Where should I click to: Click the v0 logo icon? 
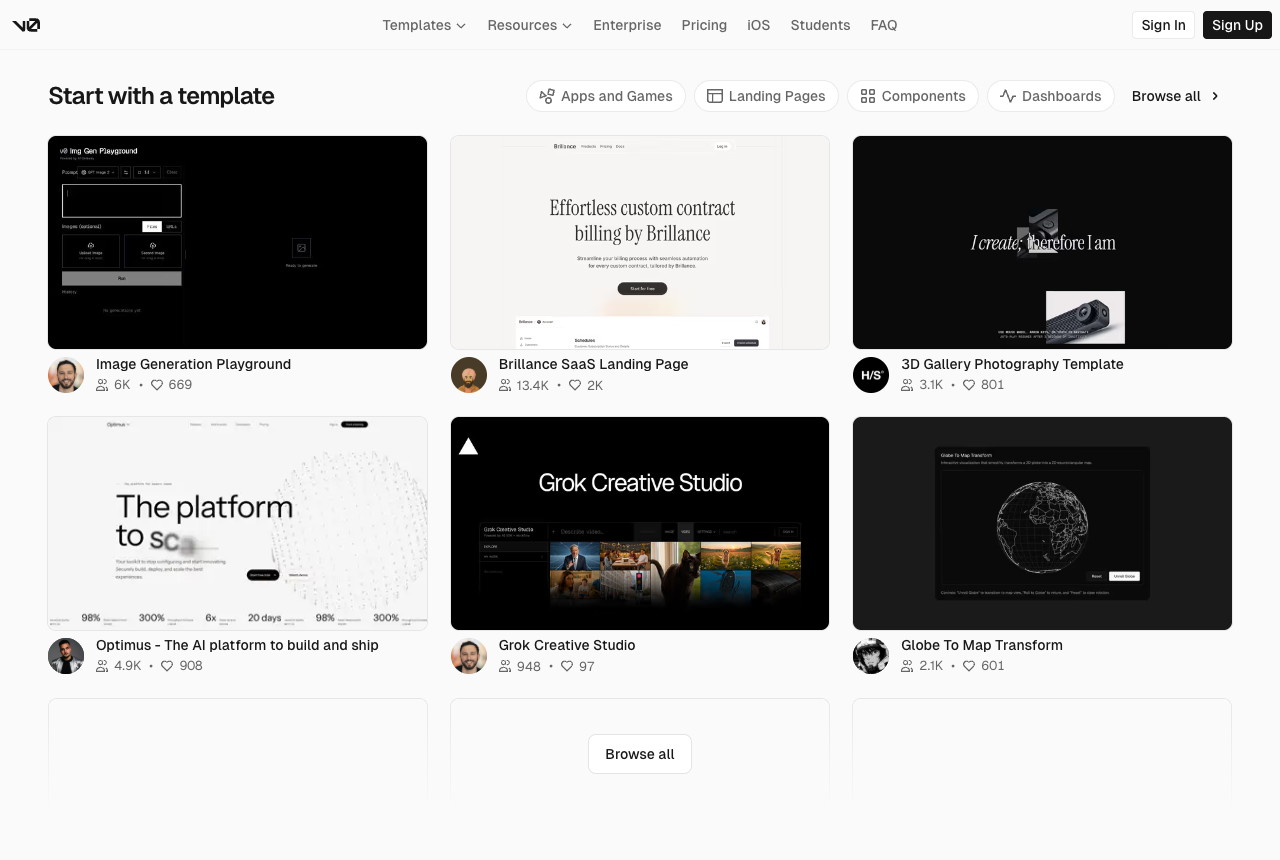point(26,25)
